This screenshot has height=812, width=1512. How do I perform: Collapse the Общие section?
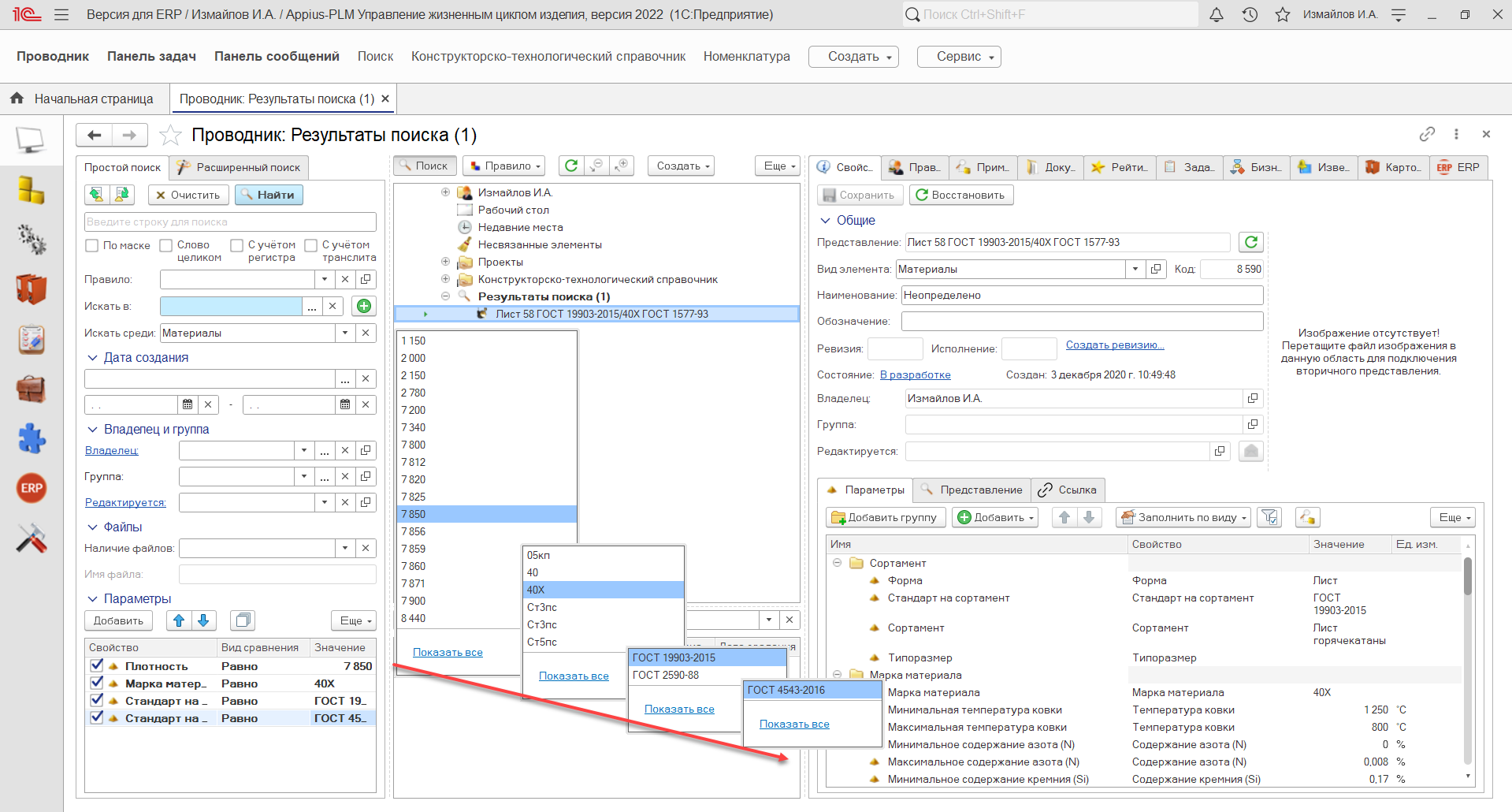pyautogui.click(x=826, y=221)
